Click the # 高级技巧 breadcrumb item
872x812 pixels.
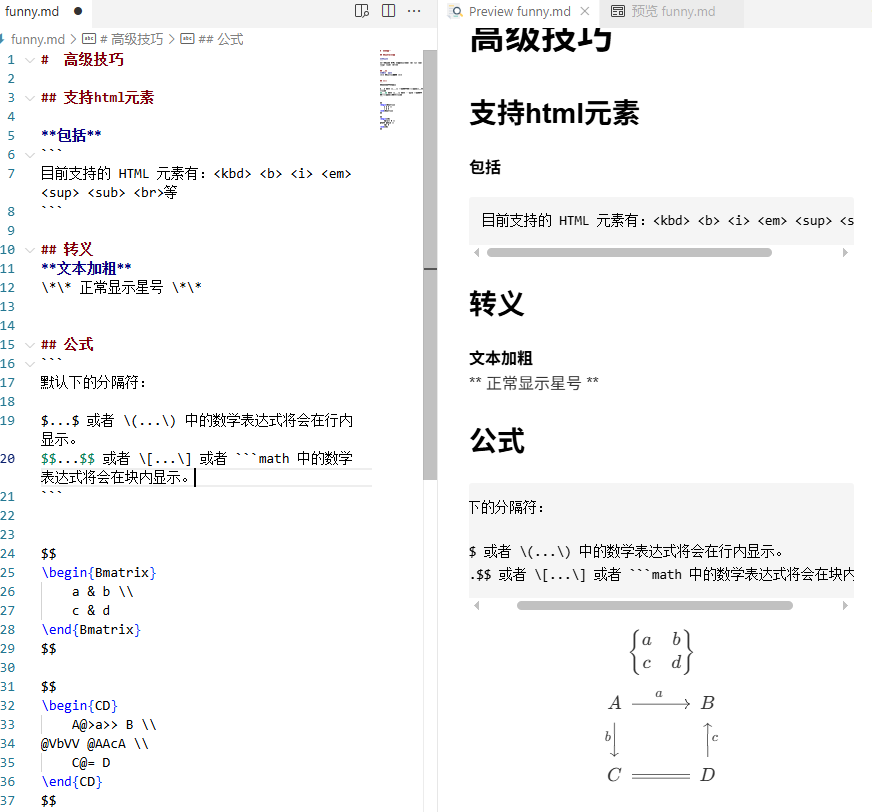click(131, 39)
